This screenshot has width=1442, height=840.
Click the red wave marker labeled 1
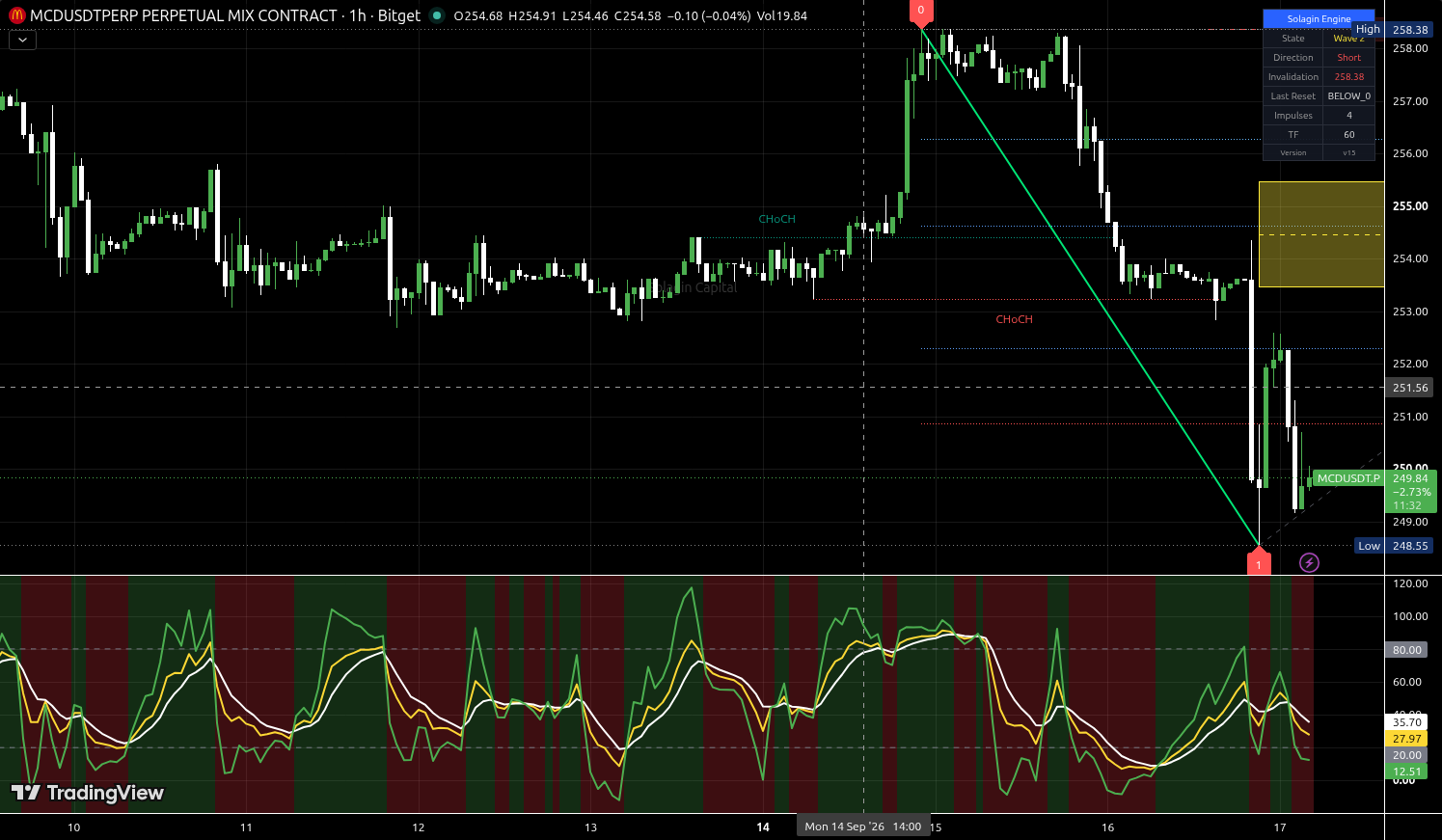click(x=1259, y=562)
